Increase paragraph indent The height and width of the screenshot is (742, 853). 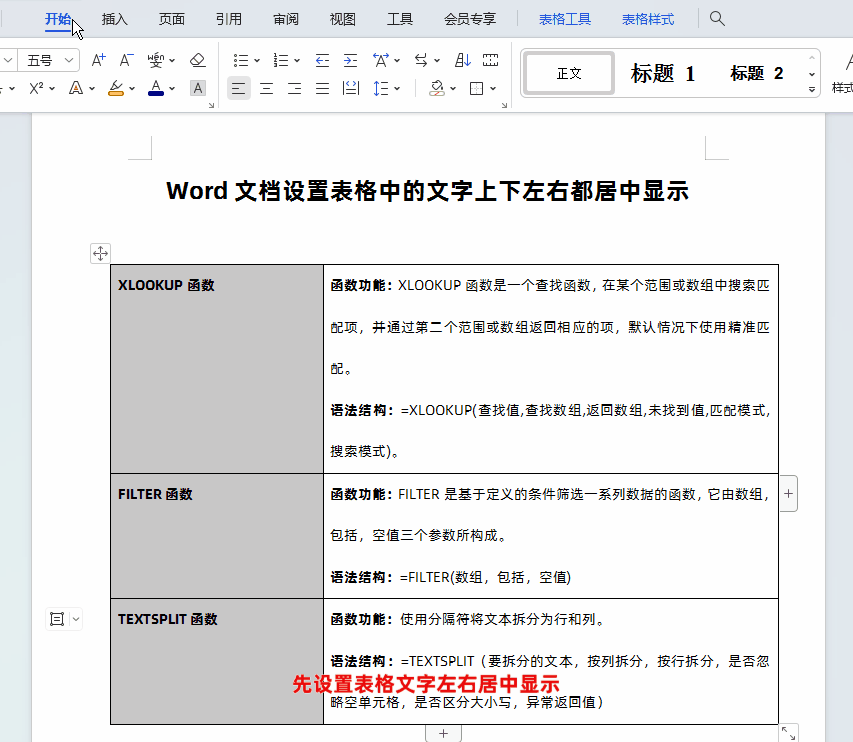[350, 60]
